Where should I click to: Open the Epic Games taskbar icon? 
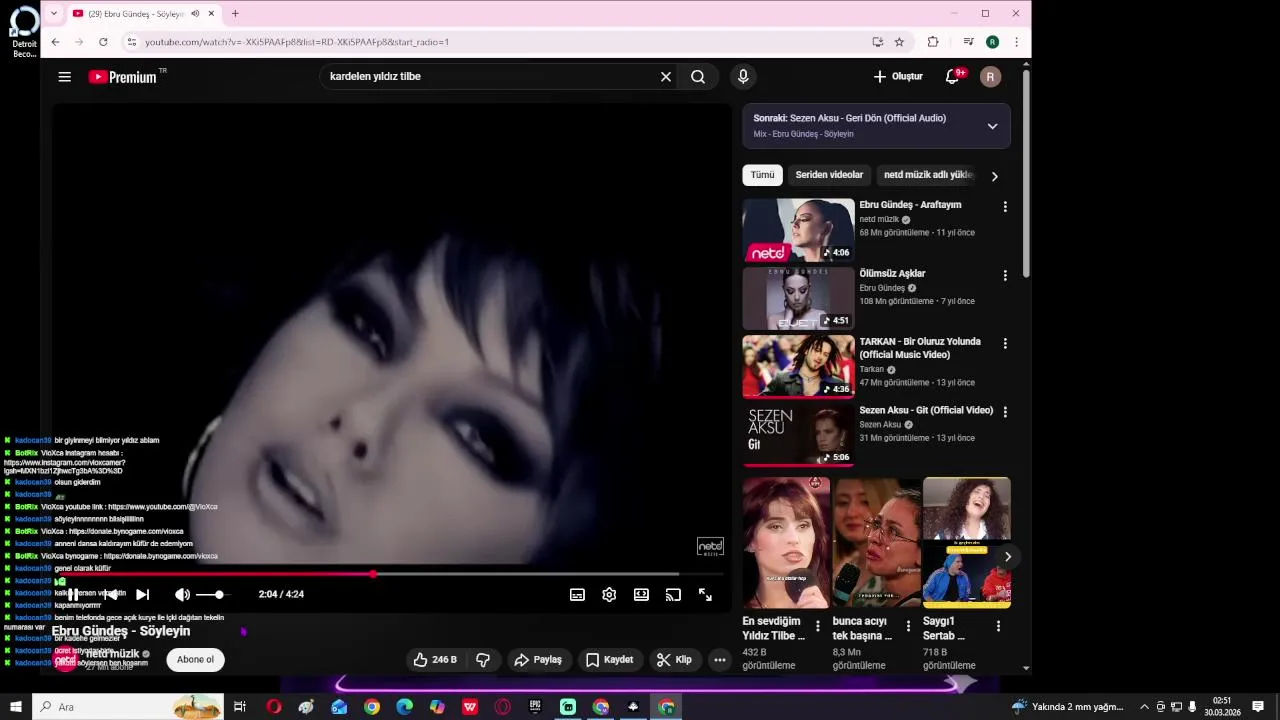pyautogui.click(x=535, y=707)
